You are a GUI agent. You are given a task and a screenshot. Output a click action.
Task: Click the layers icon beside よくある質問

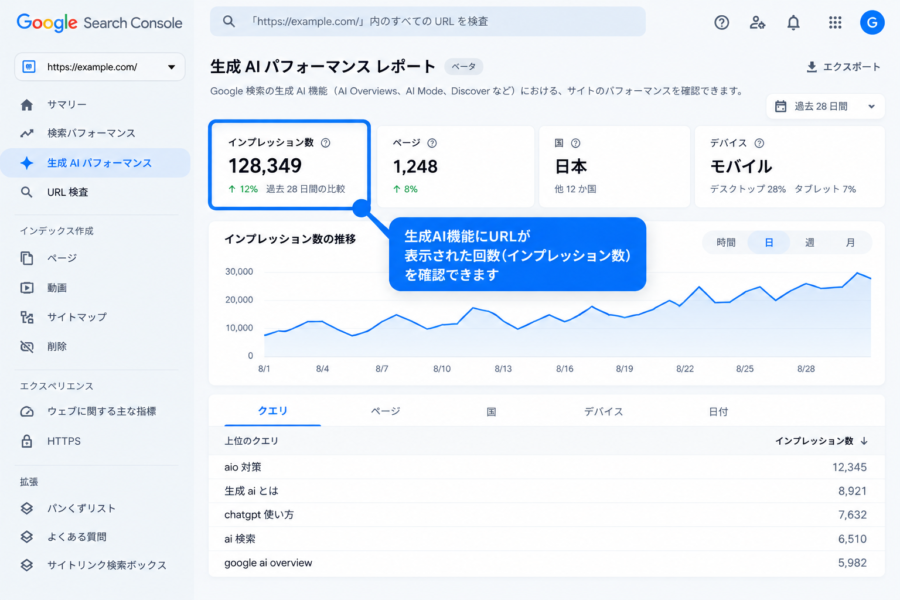pyautogui.click(x=26, y=537)
